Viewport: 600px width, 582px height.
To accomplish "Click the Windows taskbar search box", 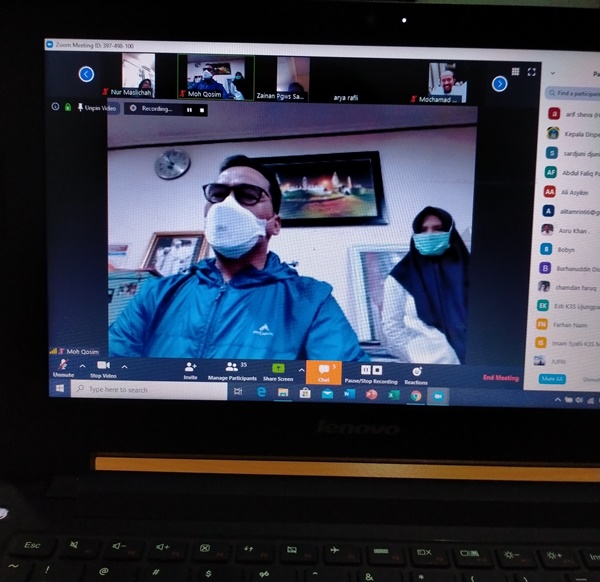I will click(x=150, y=389).
